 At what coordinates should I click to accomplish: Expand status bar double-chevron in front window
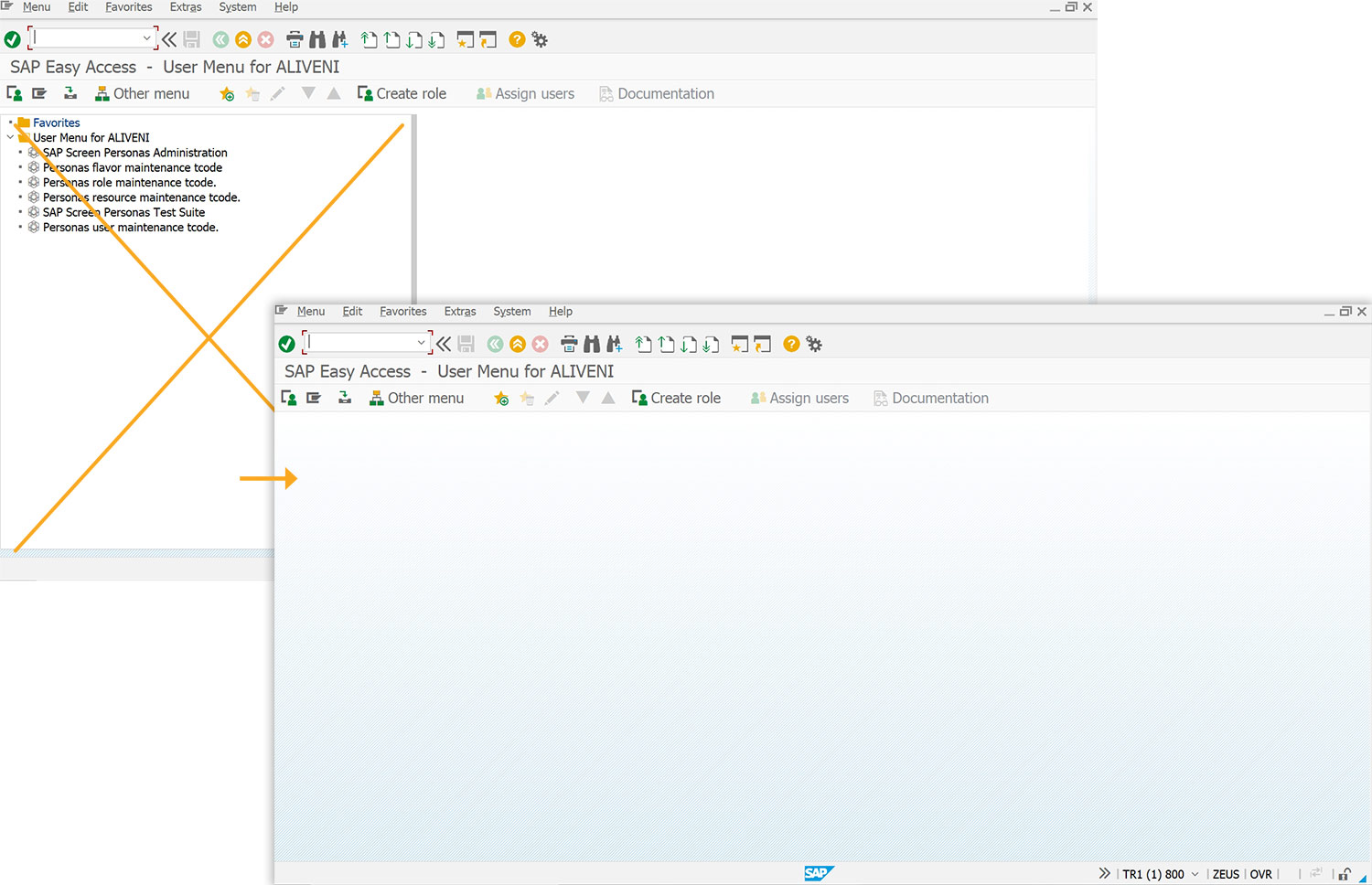point(1104,873)
